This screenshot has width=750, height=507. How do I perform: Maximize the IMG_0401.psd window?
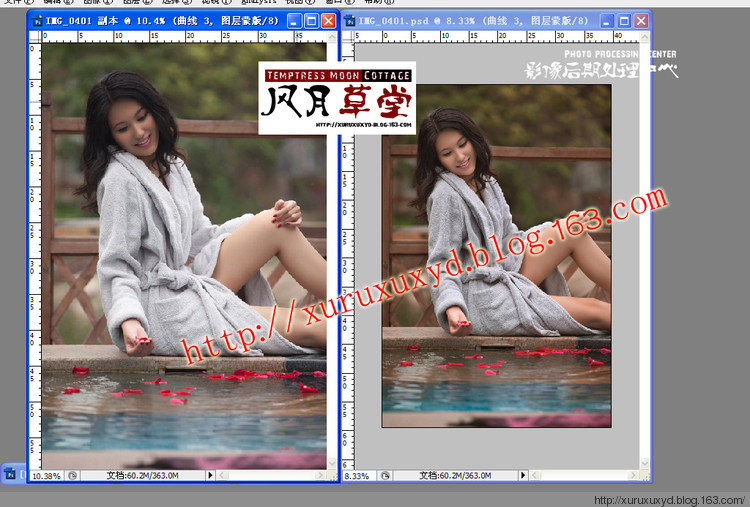(624, 21)
